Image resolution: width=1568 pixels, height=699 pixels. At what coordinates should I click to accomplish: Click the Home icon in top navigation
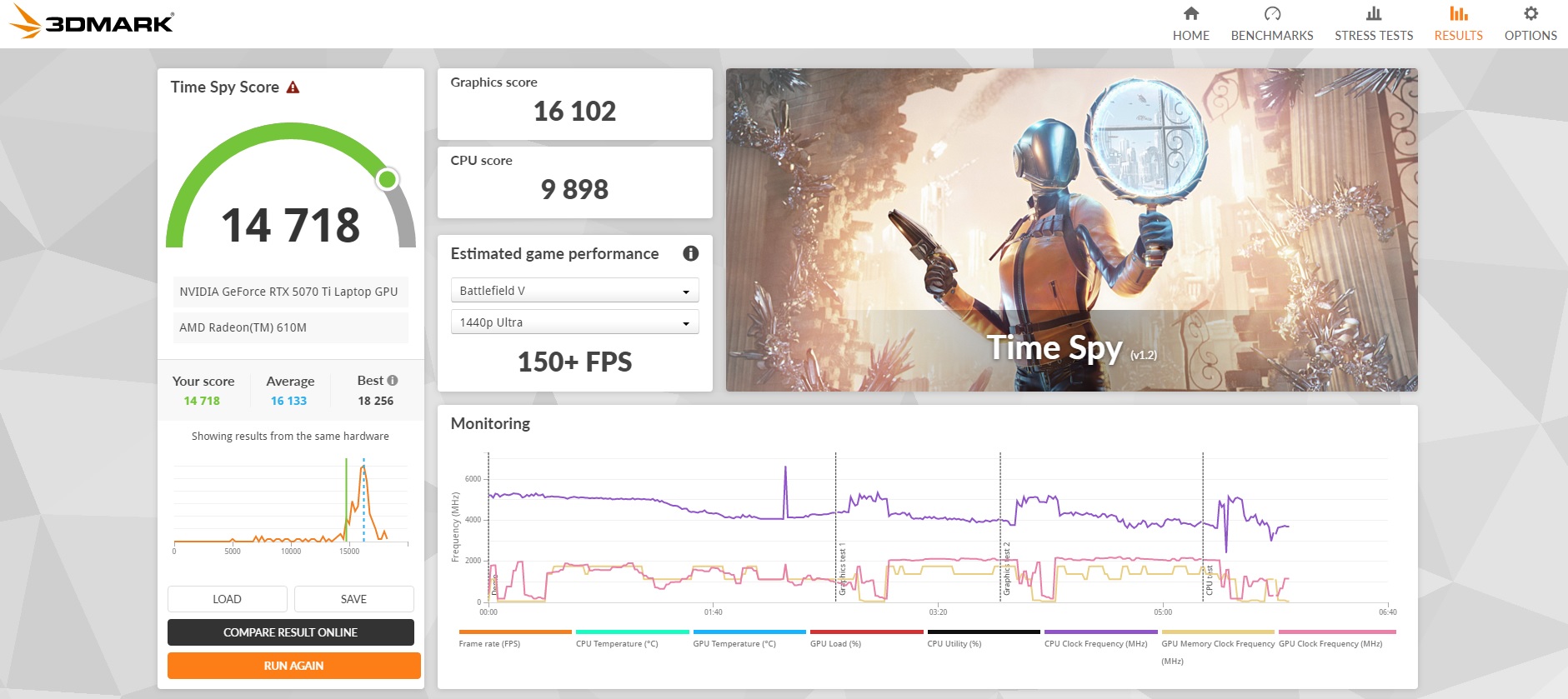[x=1190, y=14]
